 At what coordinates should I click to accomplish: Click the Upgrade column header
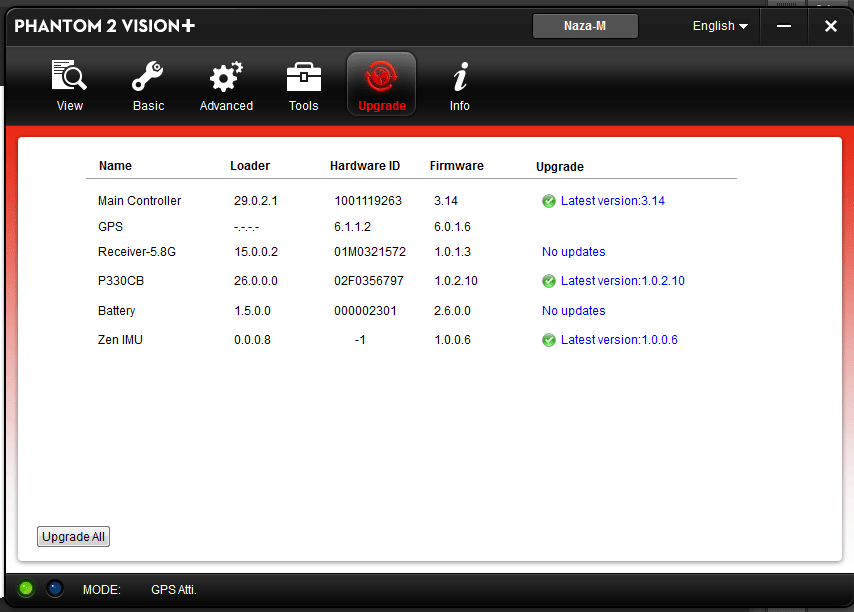click(560, 167)
